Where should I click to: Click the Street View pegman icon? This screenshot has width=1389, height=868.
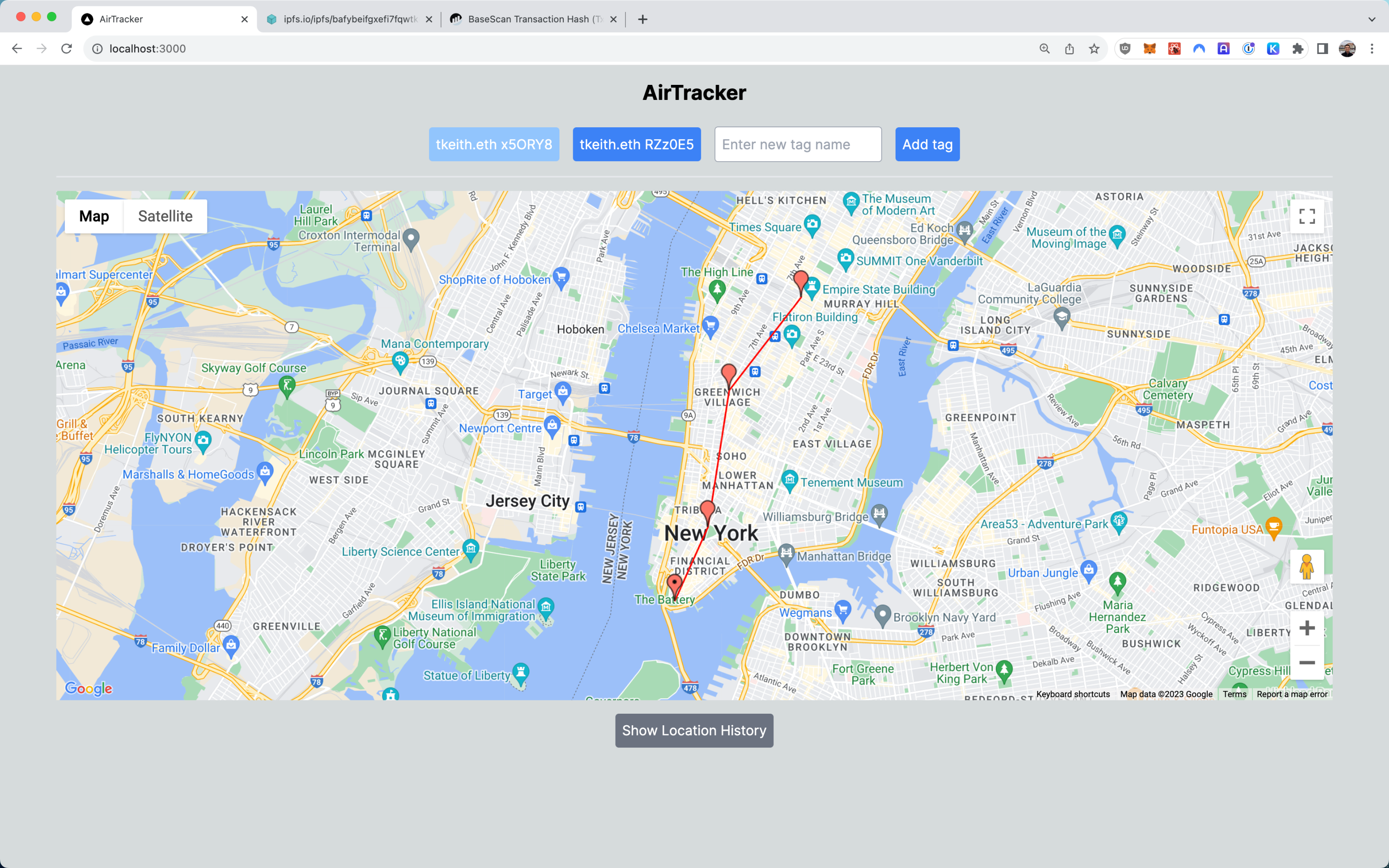(1306, 567)
